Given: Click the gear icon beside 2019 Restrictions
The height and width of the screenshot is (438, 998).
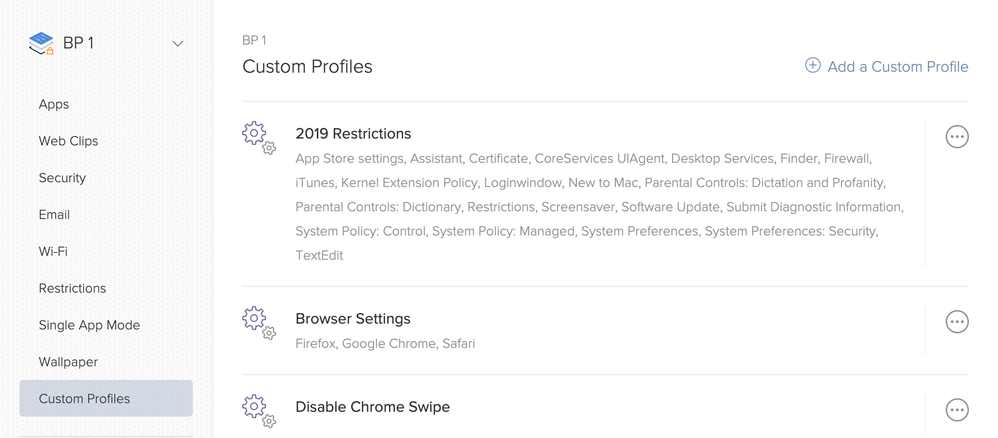Looking at the screenshot, I should coord(258,138).
